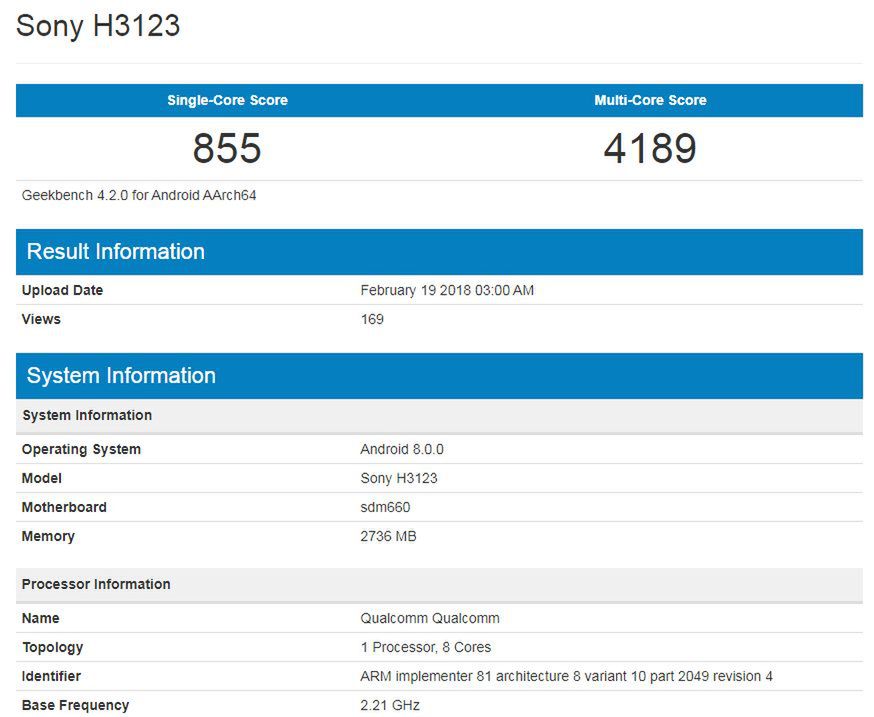Click '1 Processor, 8 Cores' value
The height and width of the screenshot is (717, 874).
(x=426, y=647)
